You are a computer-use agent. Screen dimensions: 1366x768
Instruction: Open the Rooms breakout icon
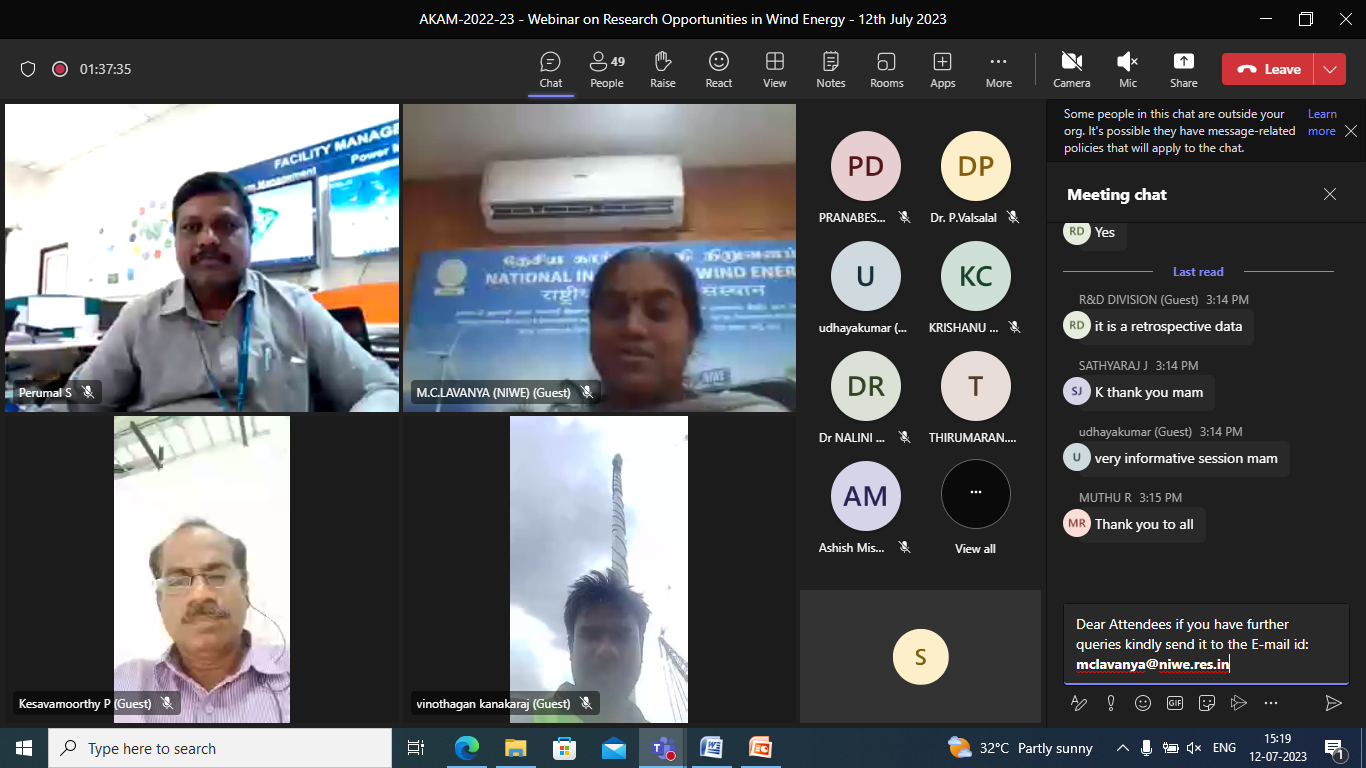(x=886, y=70)
